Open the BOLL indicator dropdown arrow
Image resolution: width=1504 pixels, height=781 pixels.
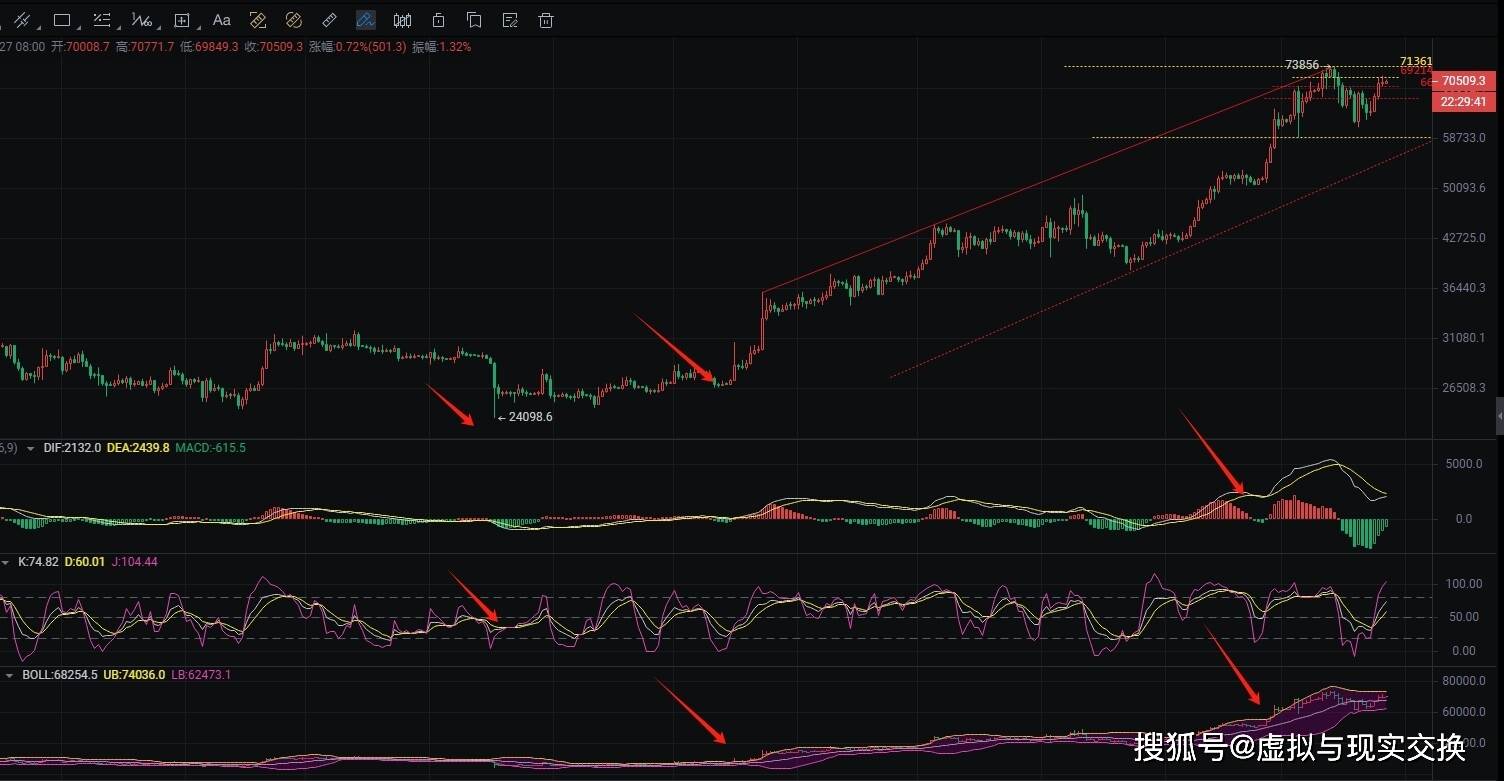pos(10,675)
